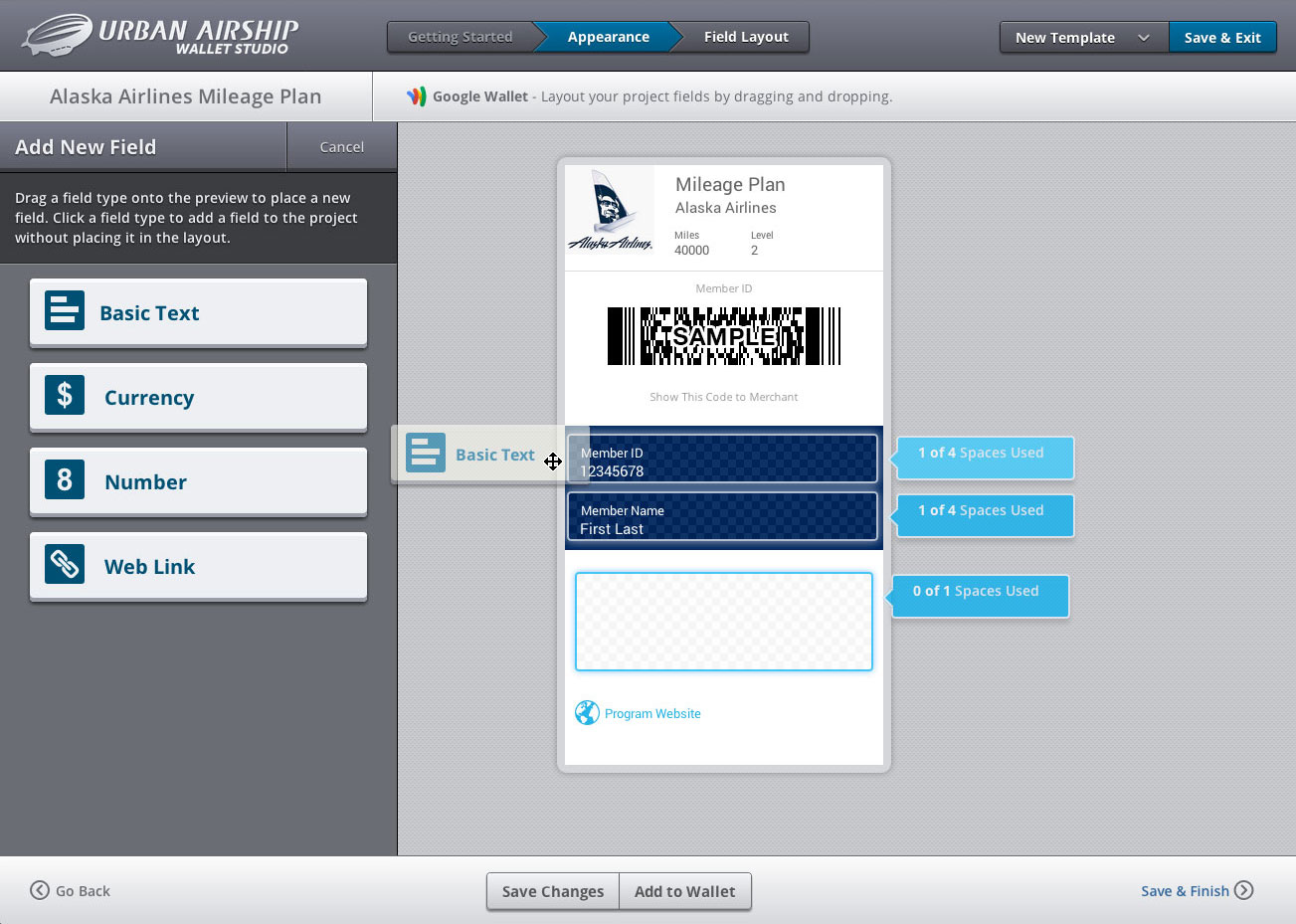
Task: Click the Program Website globe icon
Action: pyautogui.click(x=587, y=713)
